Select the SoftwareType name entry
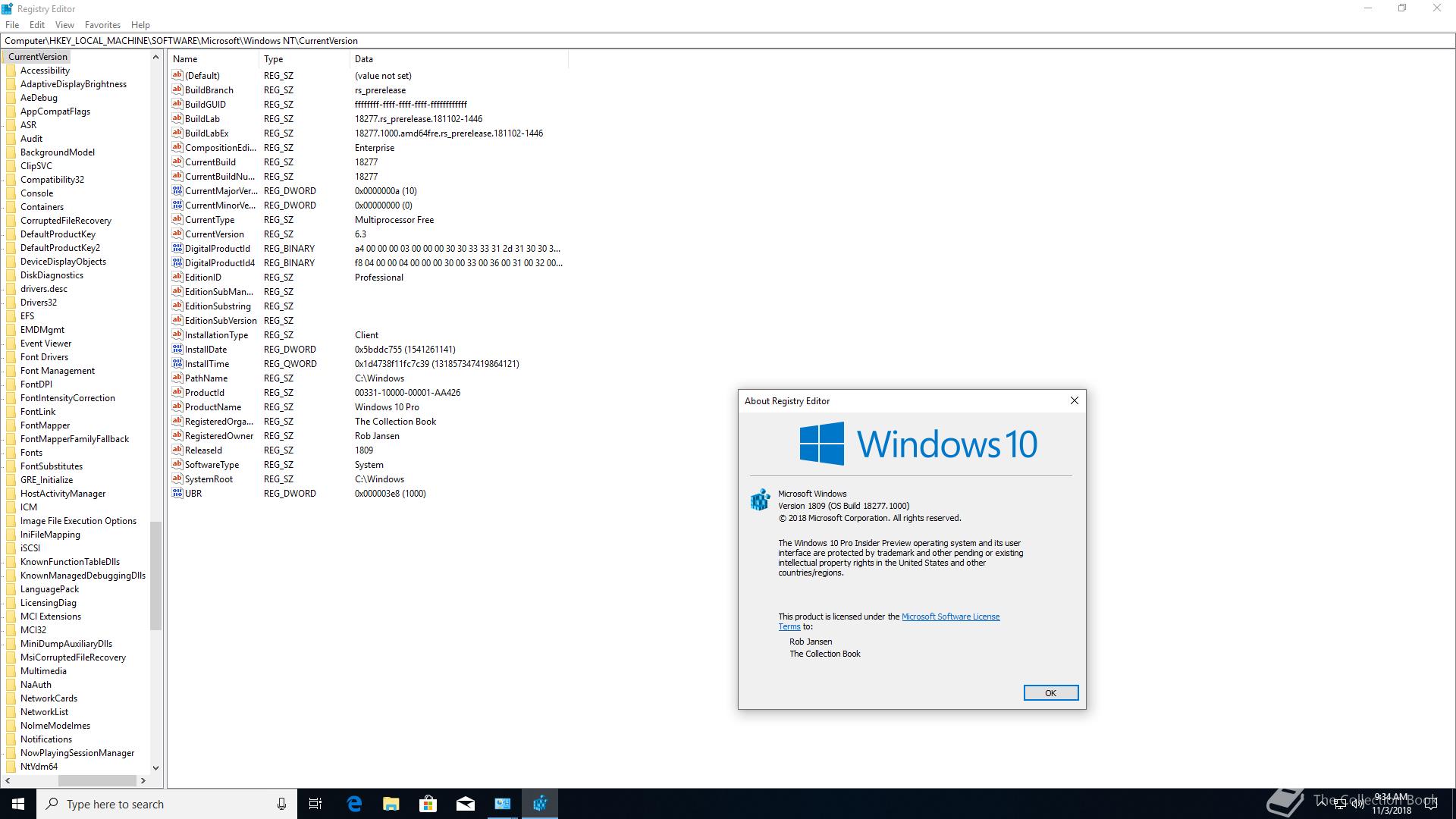The image size is (1456, 819). pyautogui.click(x=212, y=464)
